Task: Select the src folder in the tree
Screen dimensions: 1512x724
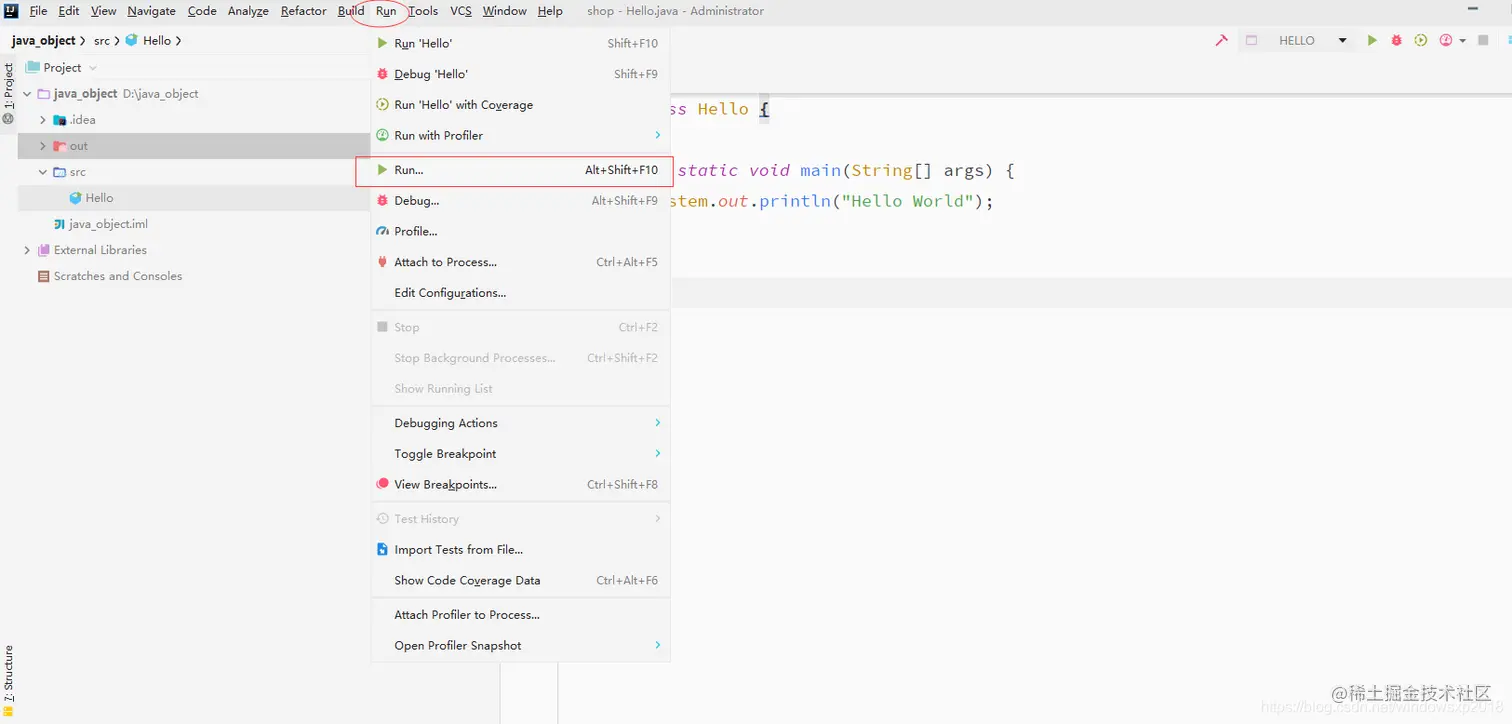Action: pyautogui.click(x=77, y=172)
